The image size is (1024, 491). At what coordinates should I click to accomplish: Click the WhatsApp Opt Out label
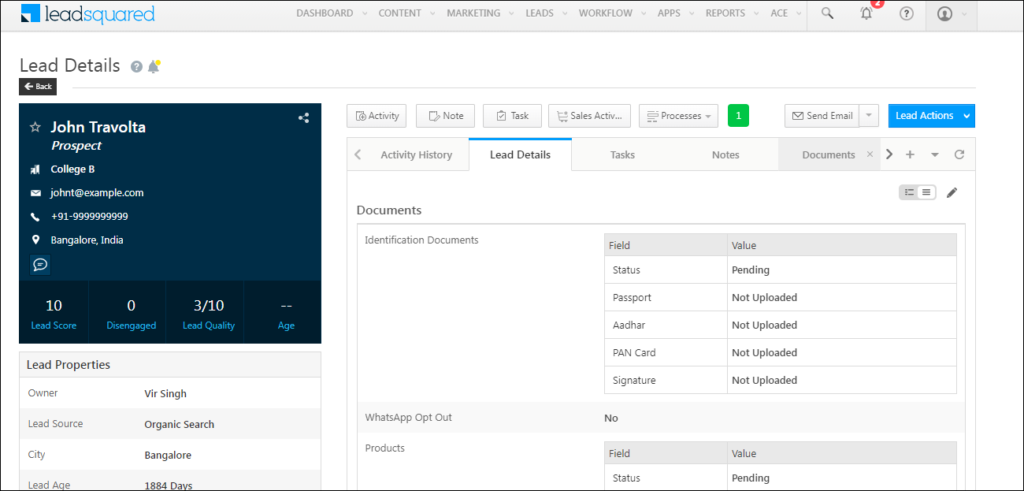click(408, 417)
